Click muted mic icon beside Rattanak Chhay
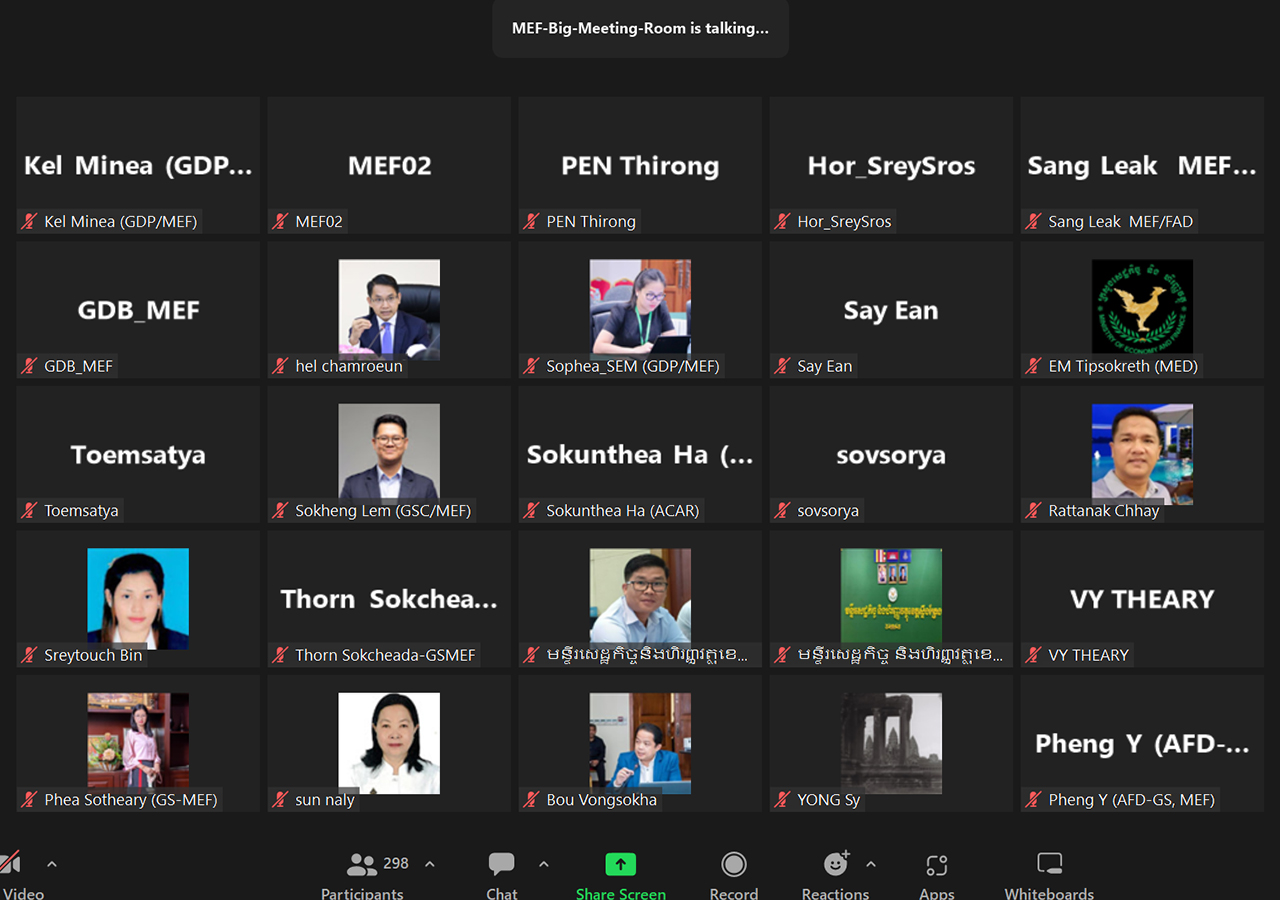Viewport: 1280px width, 900px height. (1033, 511)
